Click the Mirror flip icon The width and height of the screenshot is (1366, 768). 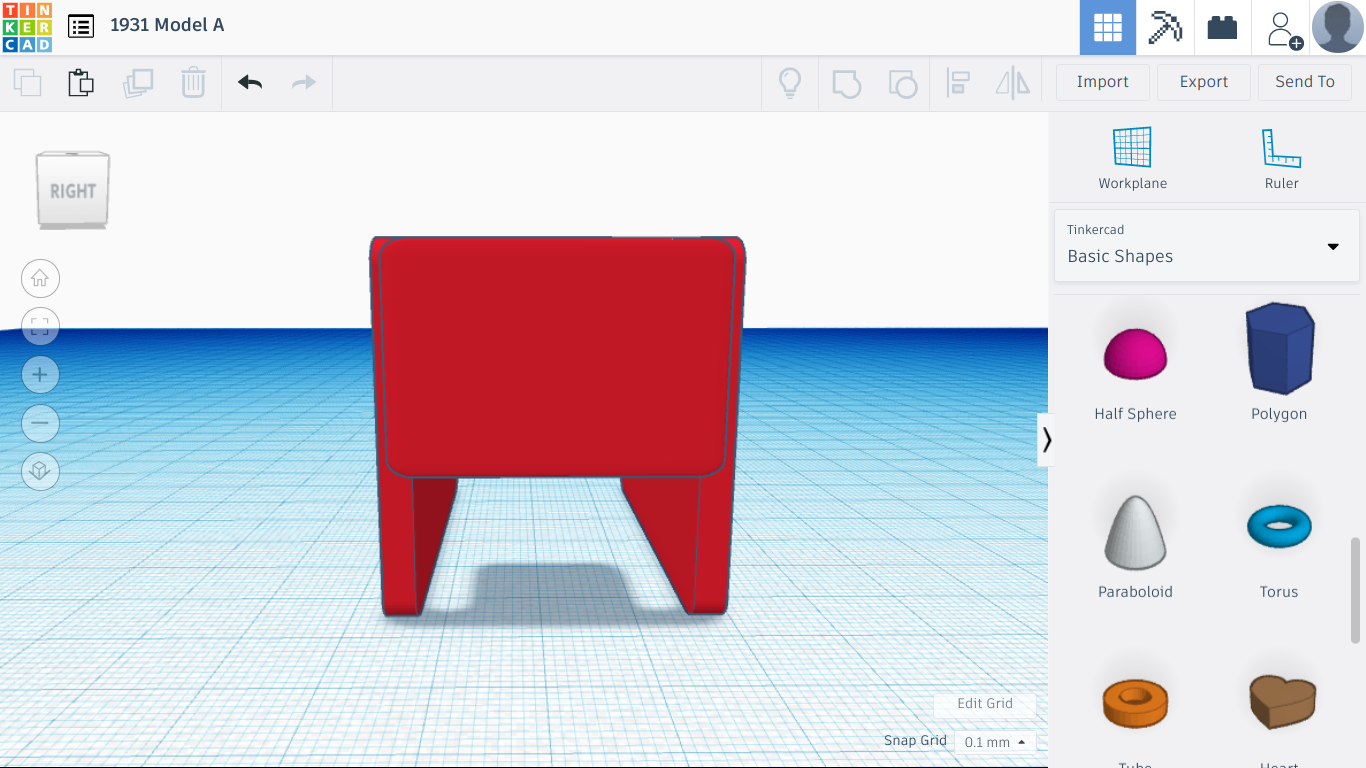[1013, 83]
